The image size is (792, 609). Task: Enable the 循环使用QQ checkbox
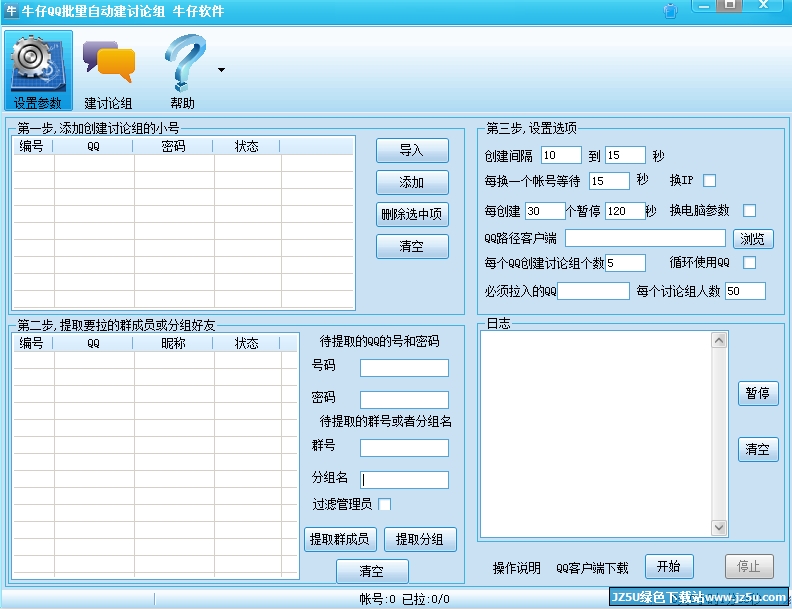(x=750, y=263)
